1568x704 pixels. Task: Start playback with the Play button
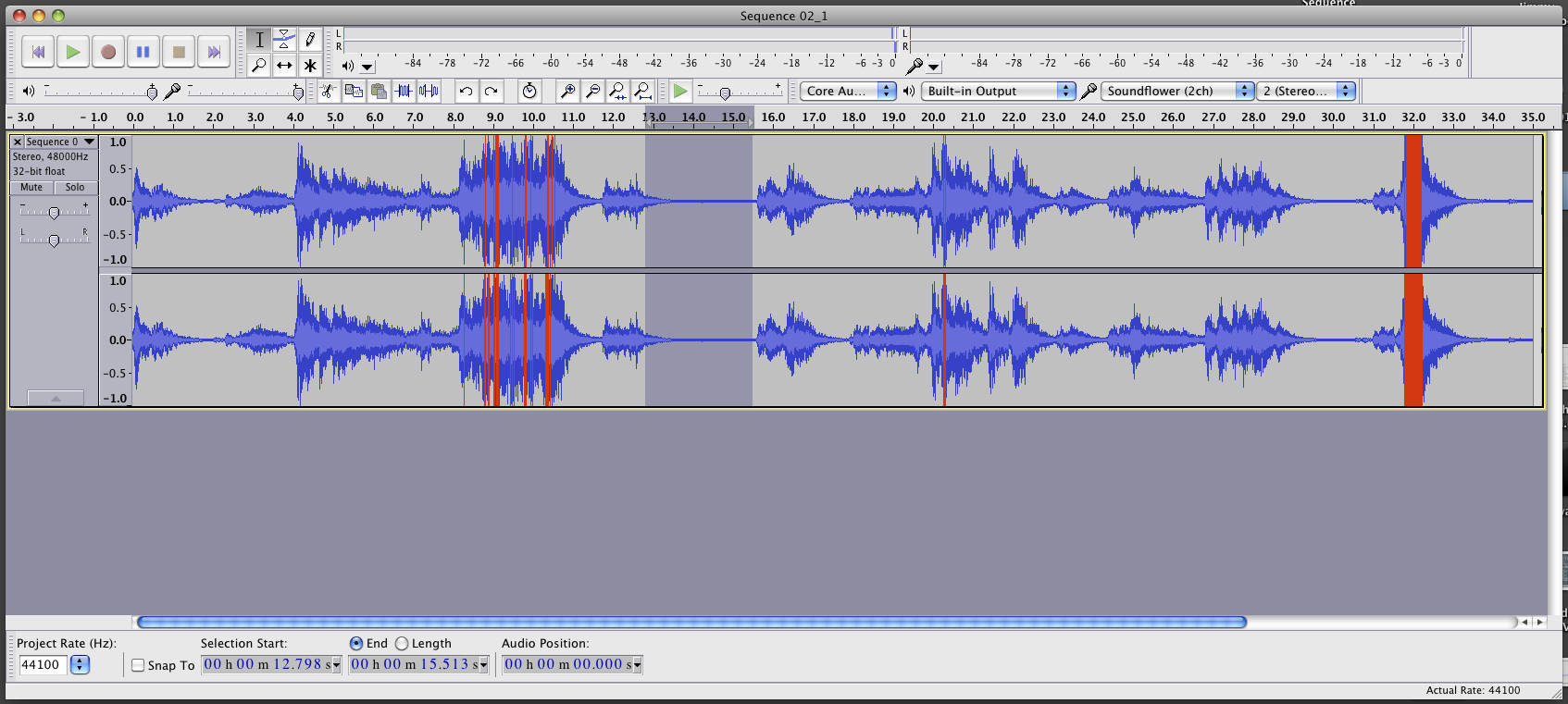pyautogui.click(x=72, y=52)
